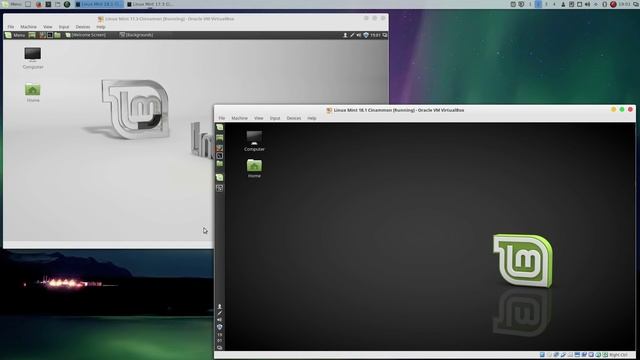Open file manager from Mint 17.3 guest panel
Viewport: 640px width, 360px height.
(57, 35)
